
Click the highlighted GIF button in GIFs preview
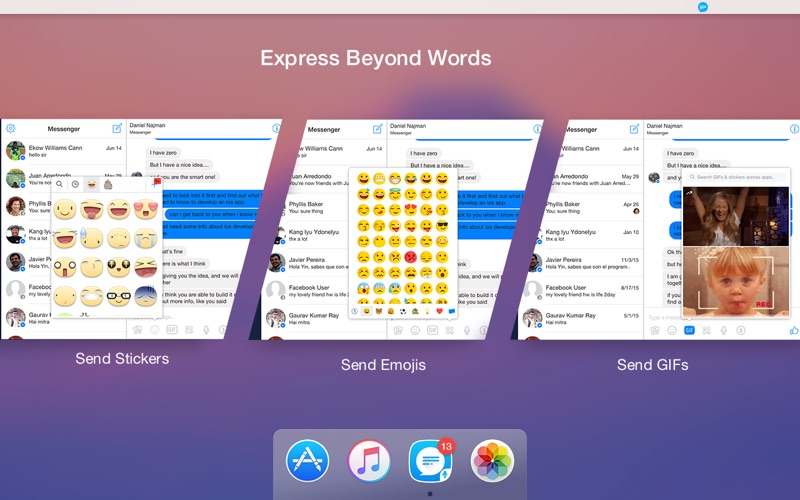689,330
